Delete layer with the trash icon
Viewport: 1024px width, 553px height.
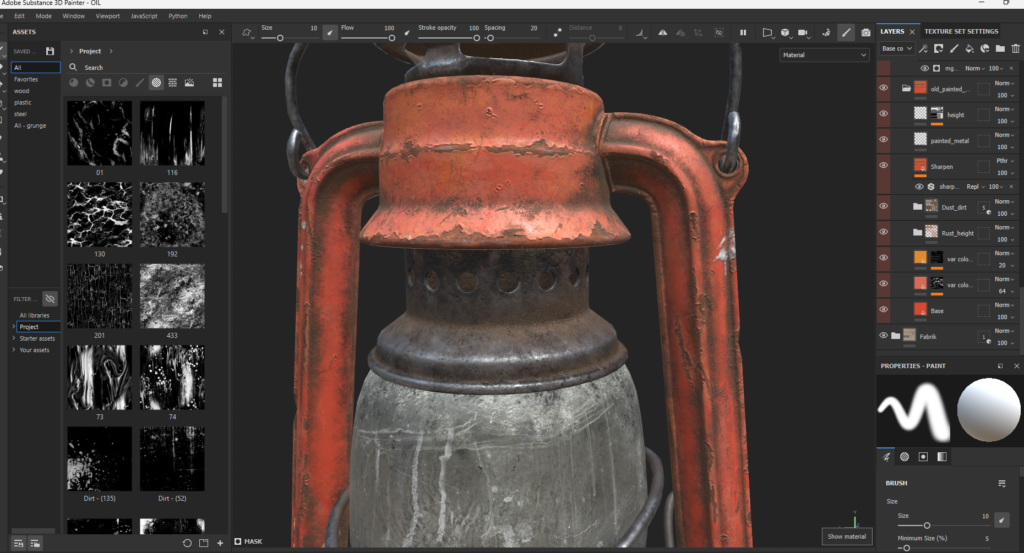1016,48
